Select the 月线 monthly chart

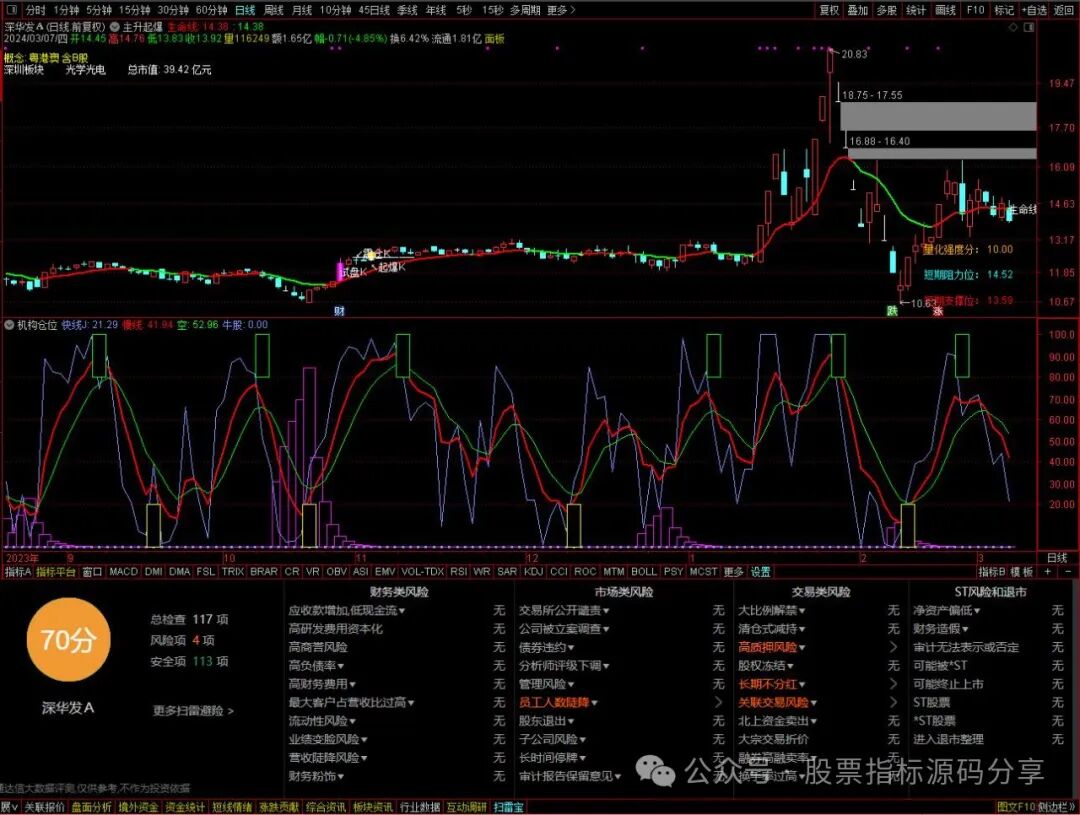(x=302, y=10)
